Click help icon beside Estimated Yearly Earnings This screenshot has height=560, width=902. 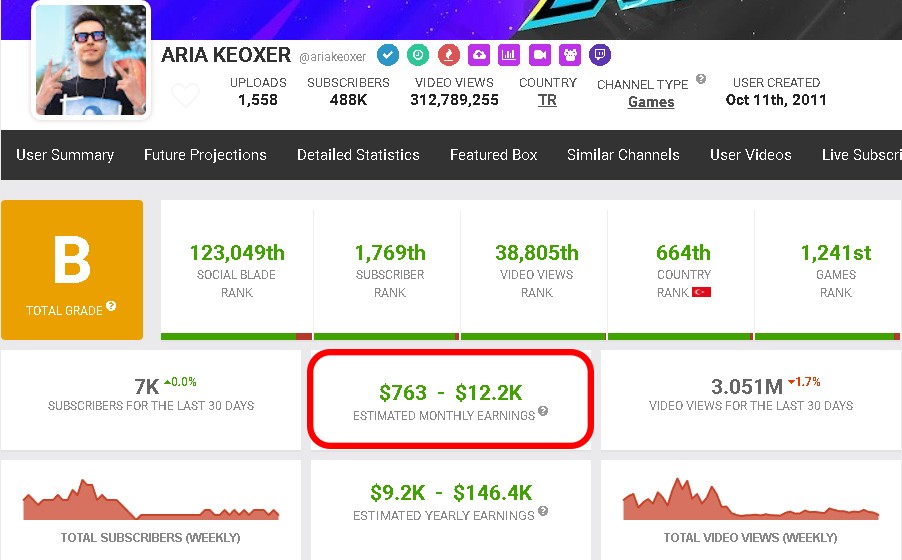point(543,512)
